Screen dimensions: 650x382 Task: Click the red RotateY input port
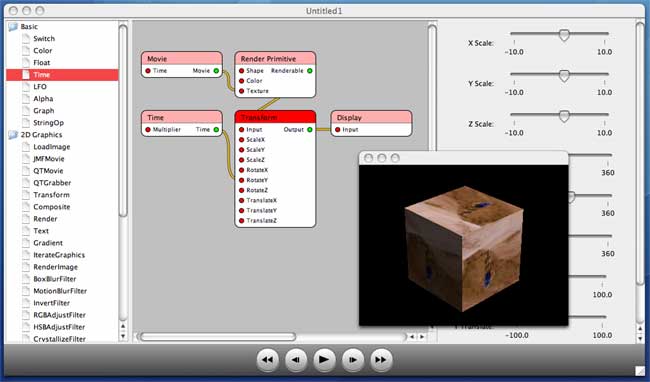click(241, 180)
